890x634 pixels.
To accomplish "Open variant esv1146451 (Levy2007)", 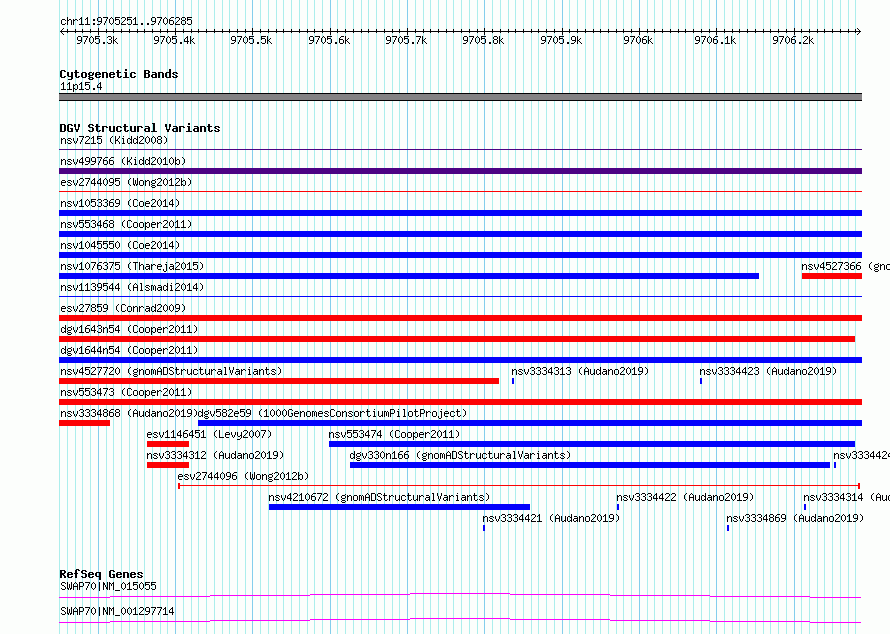I will coord(209,434).
